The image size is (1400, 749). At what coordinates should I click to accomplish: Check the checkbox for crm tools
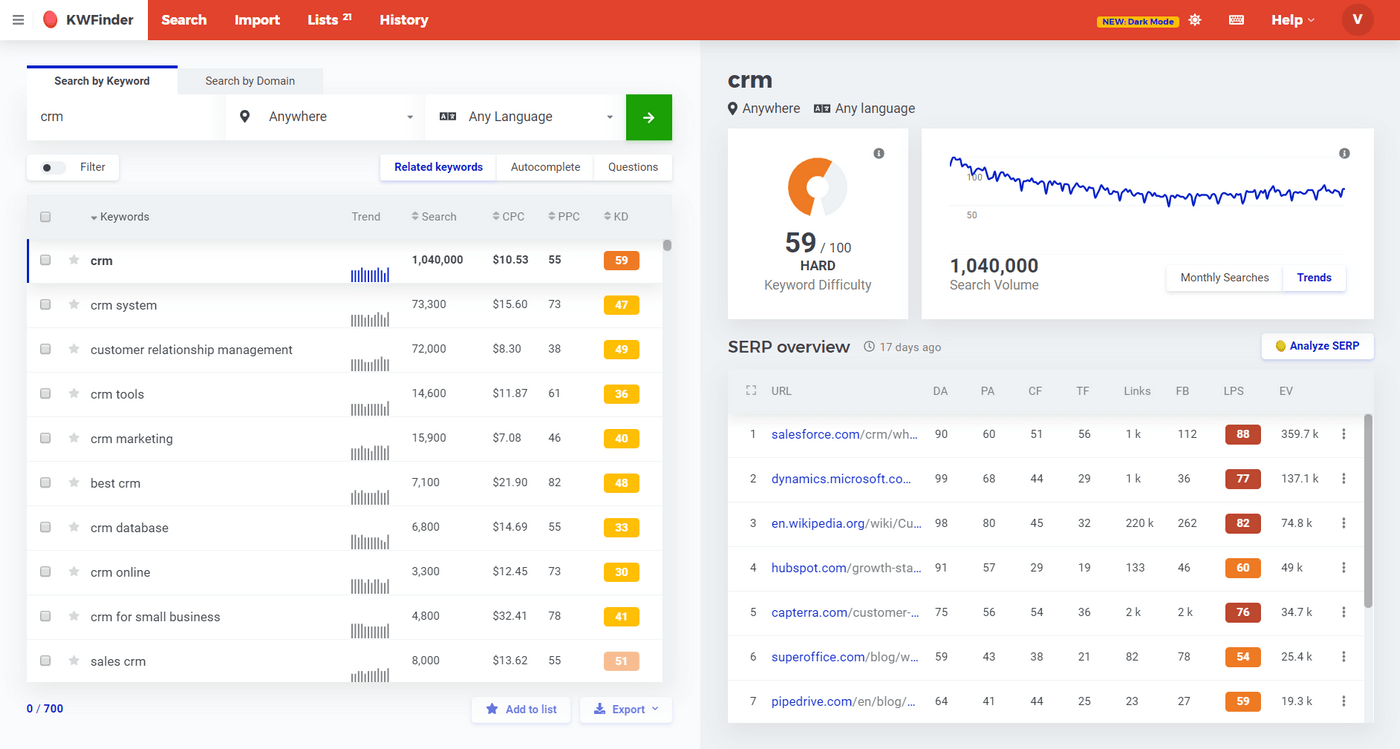coord(45,394)
